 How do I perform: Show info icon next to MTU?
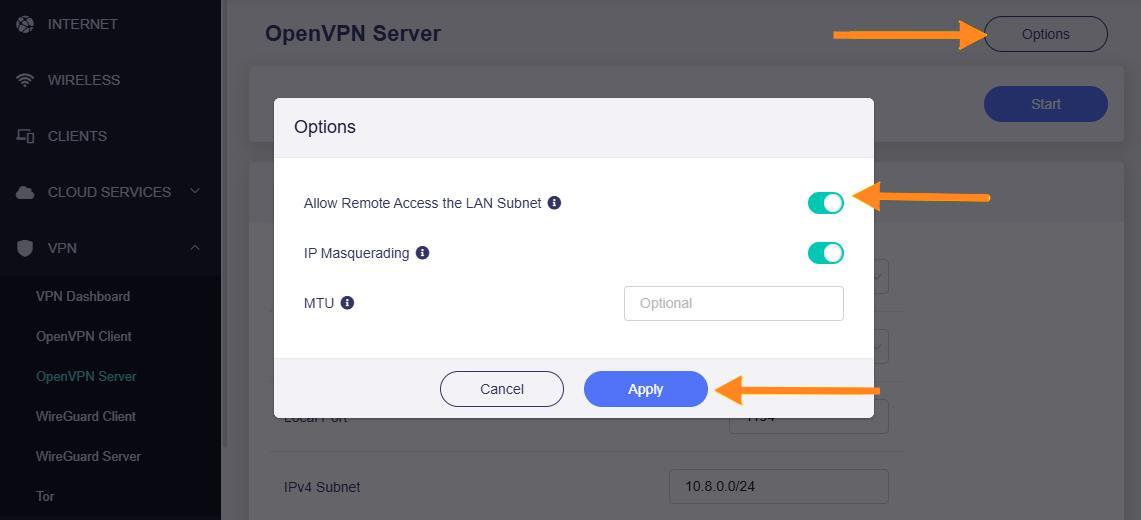coord(347,303)
